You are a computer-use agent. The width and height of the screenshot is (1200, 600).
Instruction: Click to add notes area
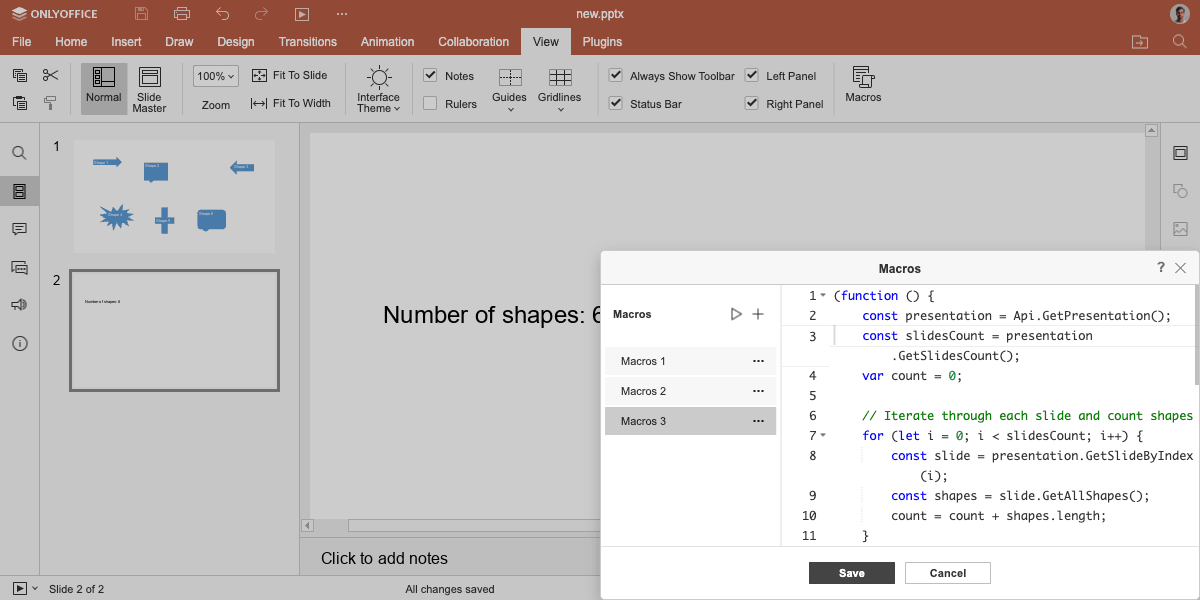tap(384, 559)
